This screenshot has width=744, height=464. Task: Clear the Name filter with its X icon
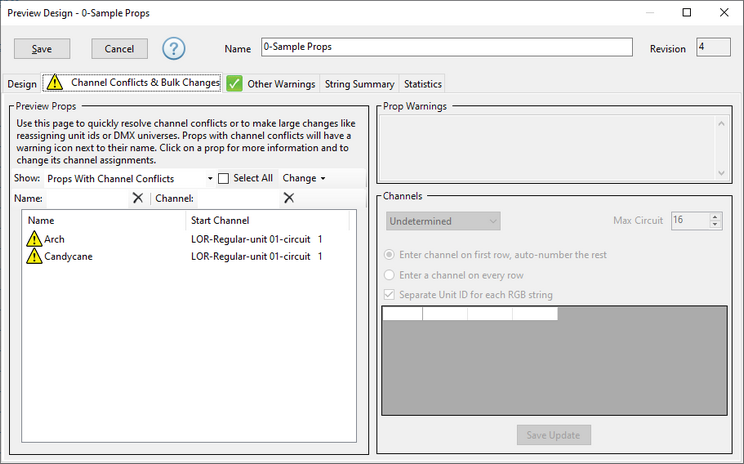point(138,198)
